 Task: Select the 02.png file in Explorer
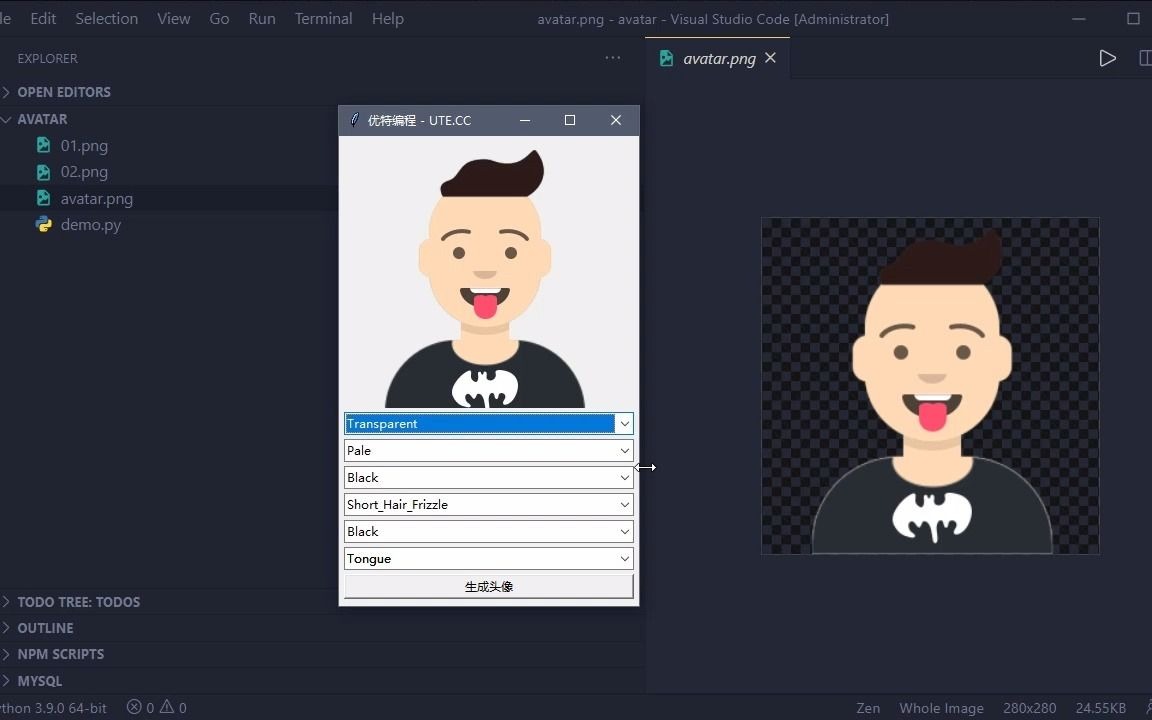(x=84, y=171)
